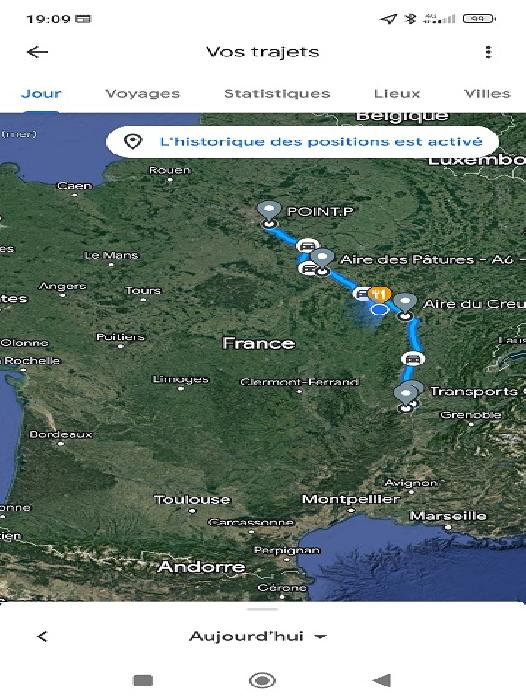The image size is (526, 700).
Task: Tap the blue current-position dot
Action: (379, 309)
